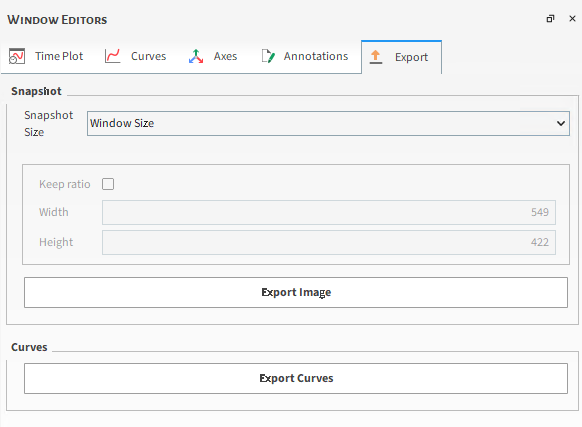Click the Export tab upload icon
This screenshot has height=427, width=582.
click(x=376, y=57)
